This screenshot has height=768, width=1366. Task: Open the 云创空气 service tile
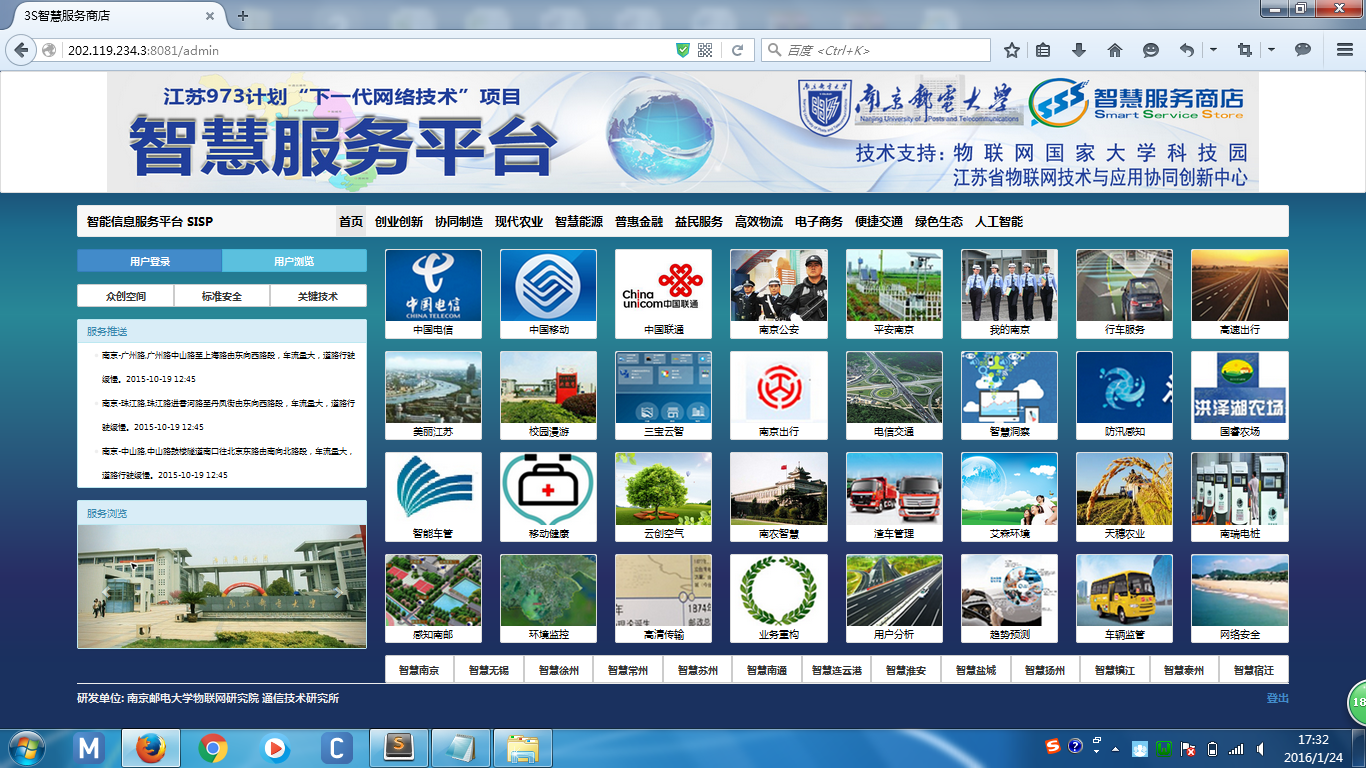(x=663, y=497)
